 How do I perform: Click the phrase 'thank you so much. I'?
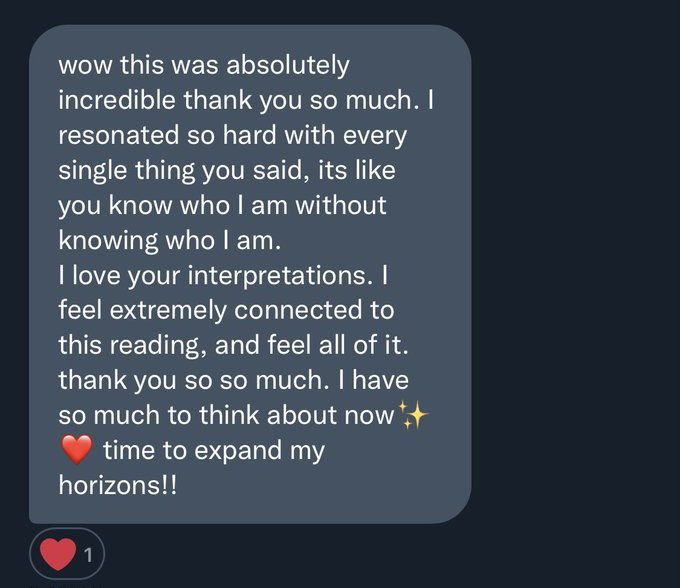click(x=308, y=100)
